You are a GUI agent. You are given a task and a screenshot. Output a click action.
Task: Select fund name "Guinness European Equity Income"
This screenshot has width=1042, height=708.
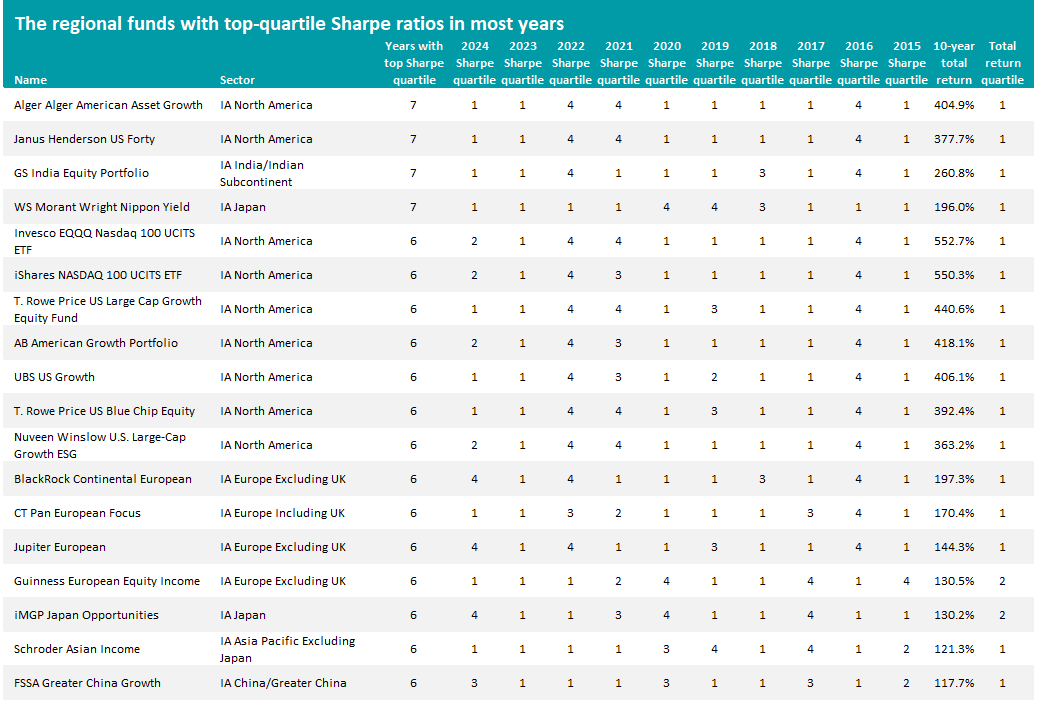point(107,581)
